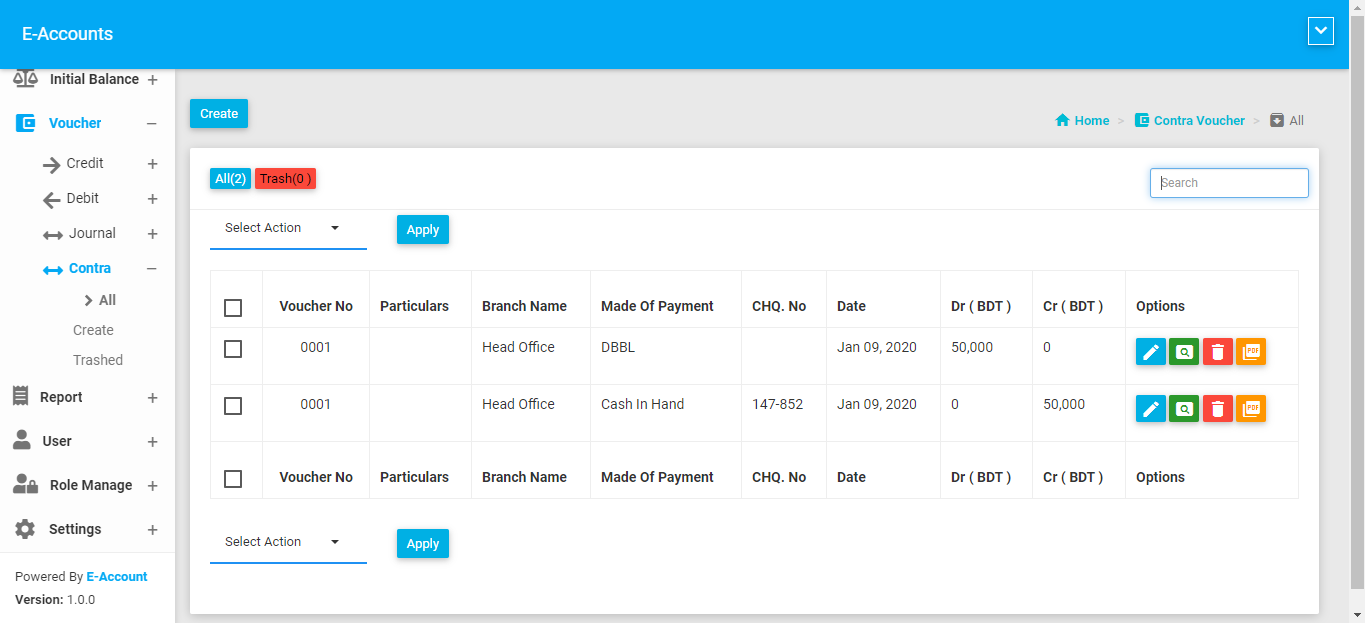Click the red trash icon for Cash In Hand row
Viewport: 1365px width, 623px height.
click(1217, 409)
